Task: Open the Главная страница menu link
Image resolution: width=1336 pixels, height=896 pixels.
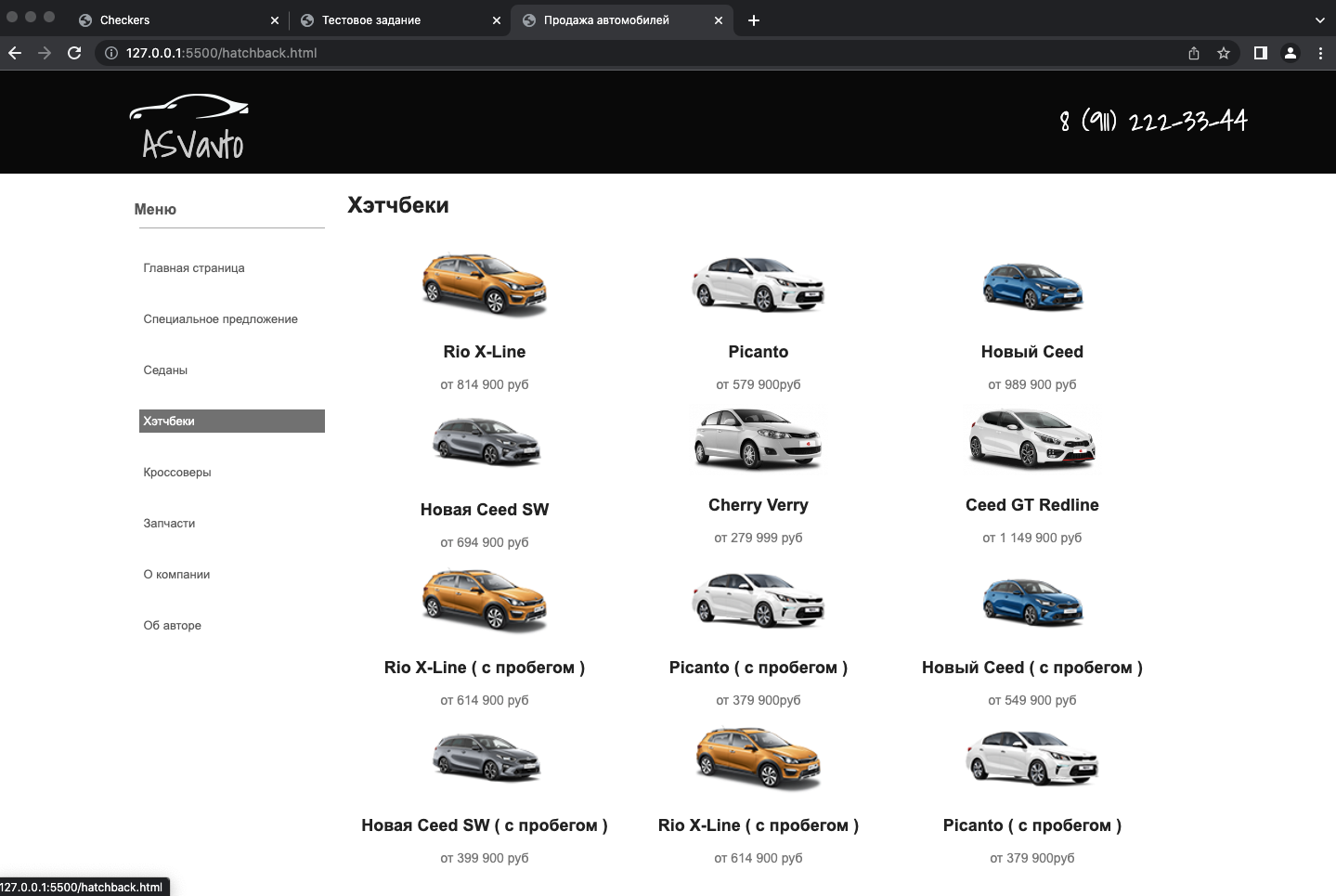Action: (193, 267)
